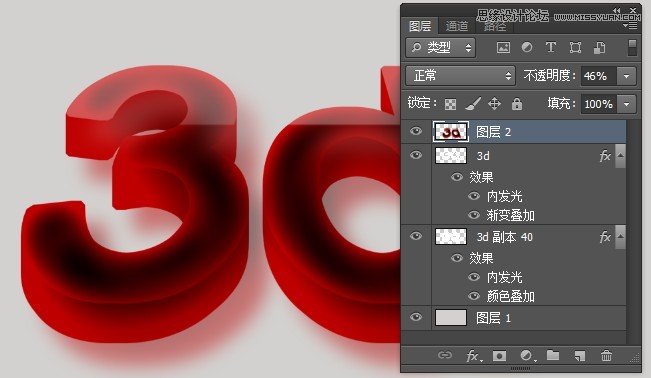The image size is (651, 378).
Task: Collapse effects of the 3d layer
Action: point(620,156)
